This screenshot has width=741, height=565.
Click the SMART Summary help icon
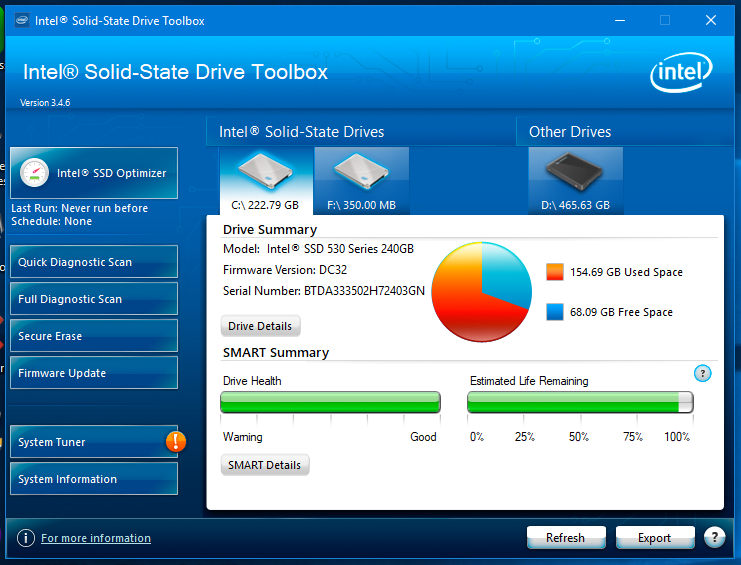pos(703,374)
